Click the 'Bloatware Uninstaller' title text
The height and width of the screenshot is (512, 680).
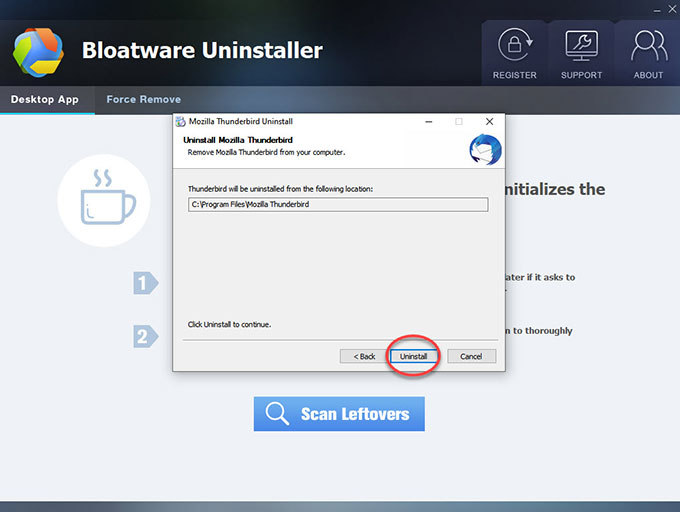tap(202, 50)
